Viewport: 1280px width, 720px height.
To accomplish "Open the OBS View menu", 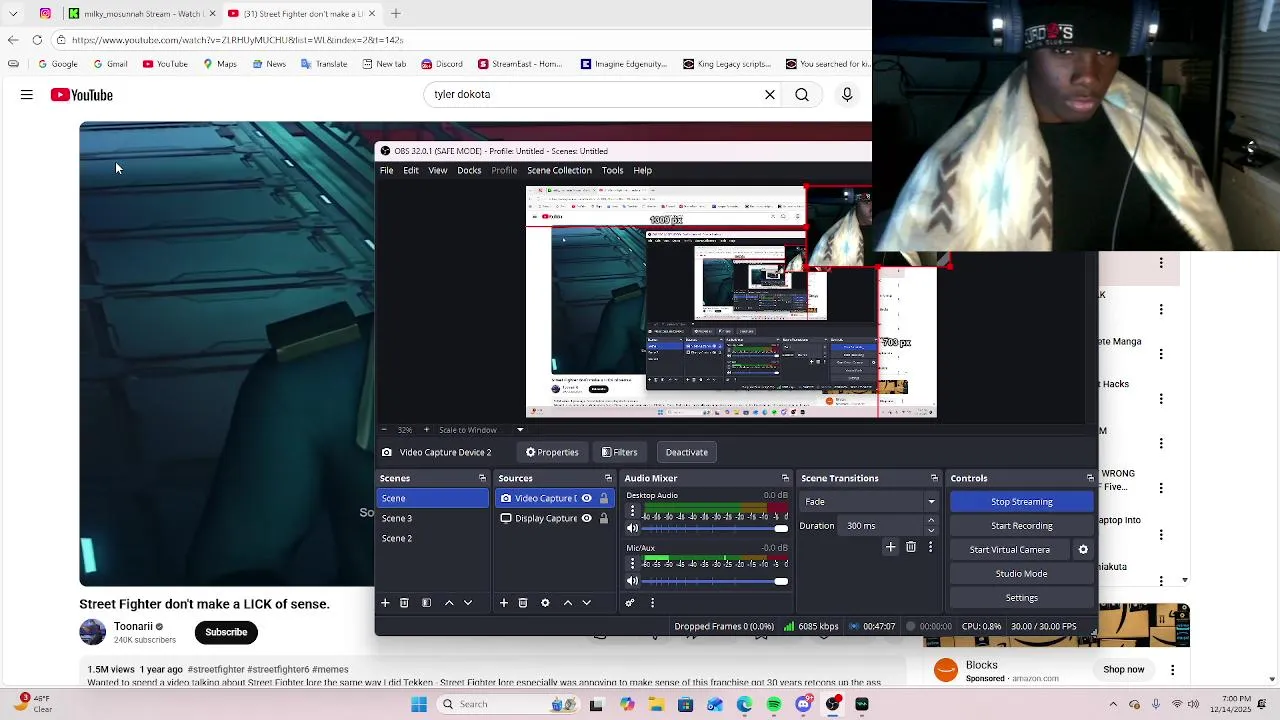I will pos(438,171).
